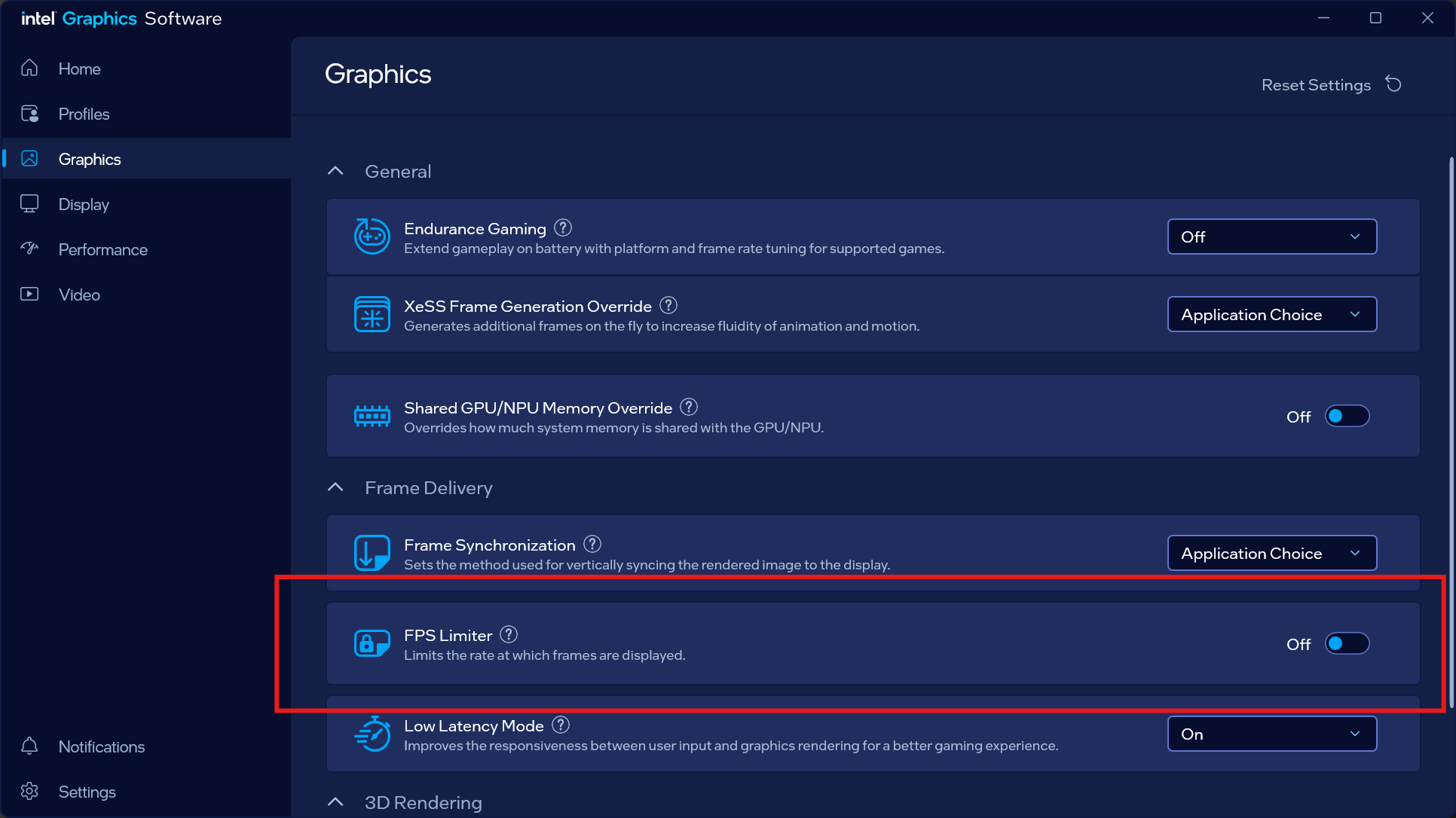Click the Endurance Gaming controller icon

372,237
